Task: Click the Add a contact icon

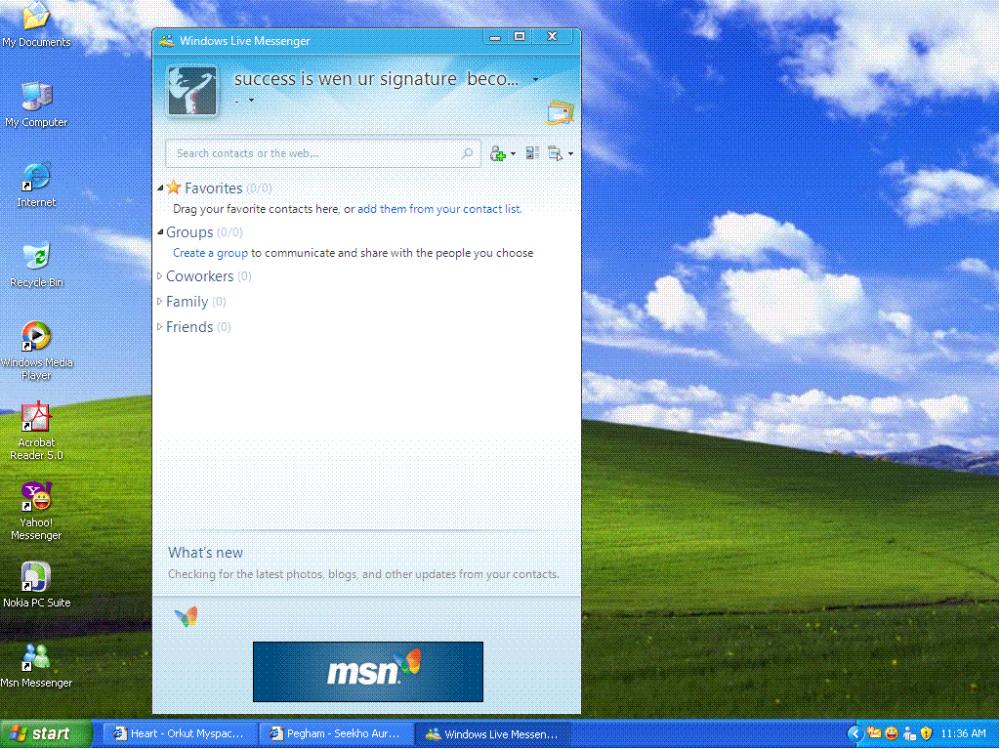Action: tap(497, 154)
